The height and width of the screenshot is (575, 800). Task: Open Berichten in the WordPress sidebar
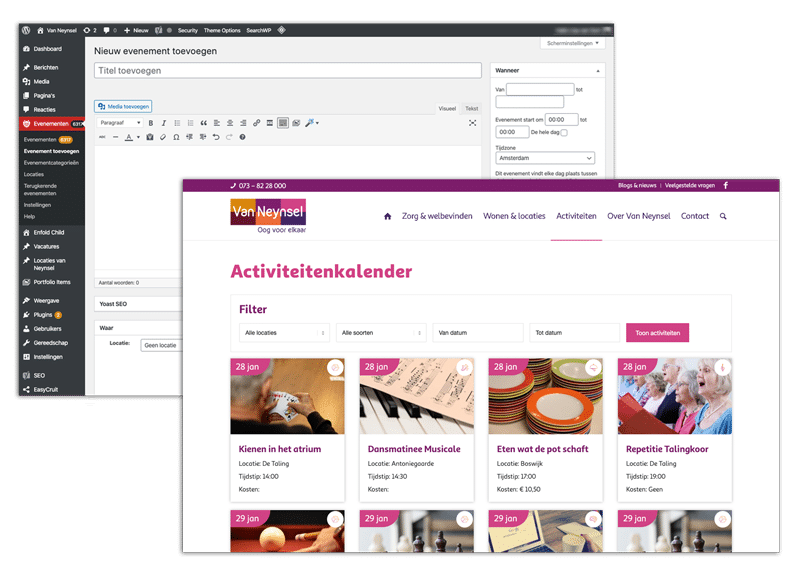tap(45, 67)
